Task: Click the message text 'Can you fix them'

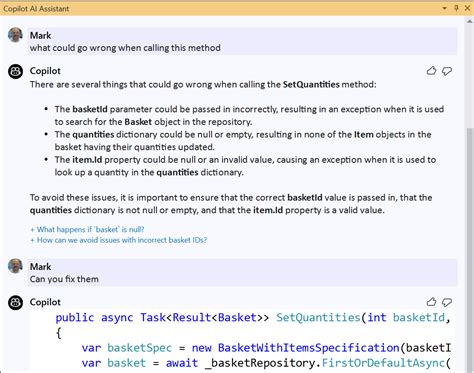Action: 64,279
